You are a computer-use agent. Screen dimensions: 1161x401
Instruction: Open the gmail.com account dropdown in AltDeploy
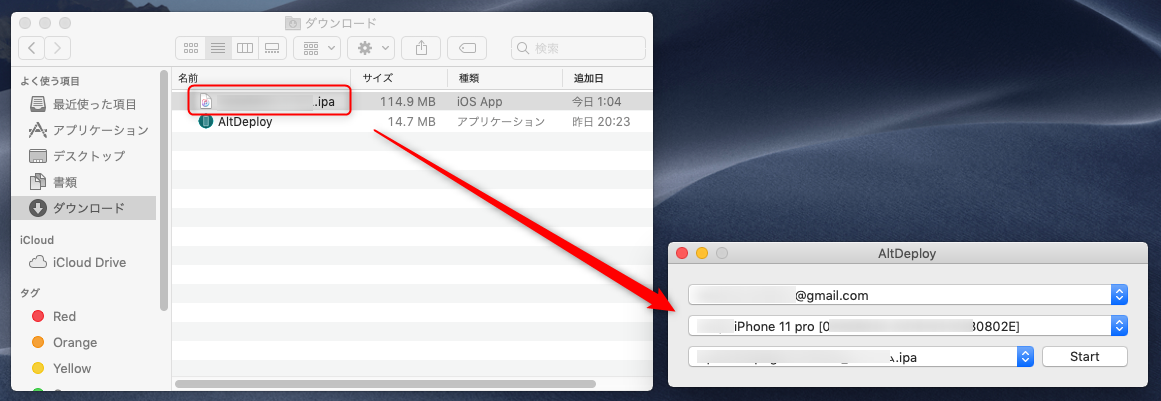908,295
